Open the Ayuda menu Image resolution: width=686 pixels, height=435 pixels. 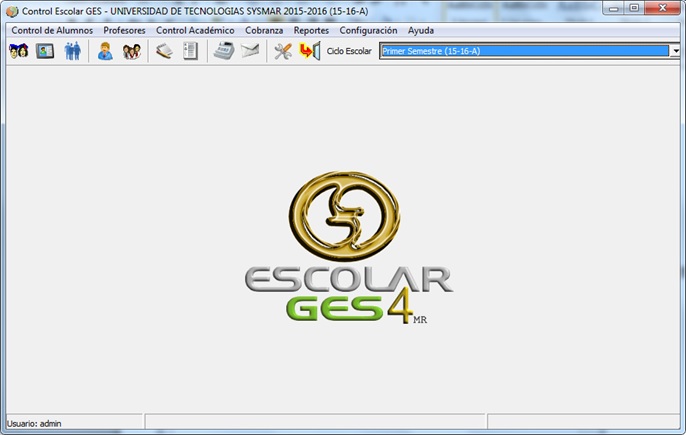tap(420, 31)
